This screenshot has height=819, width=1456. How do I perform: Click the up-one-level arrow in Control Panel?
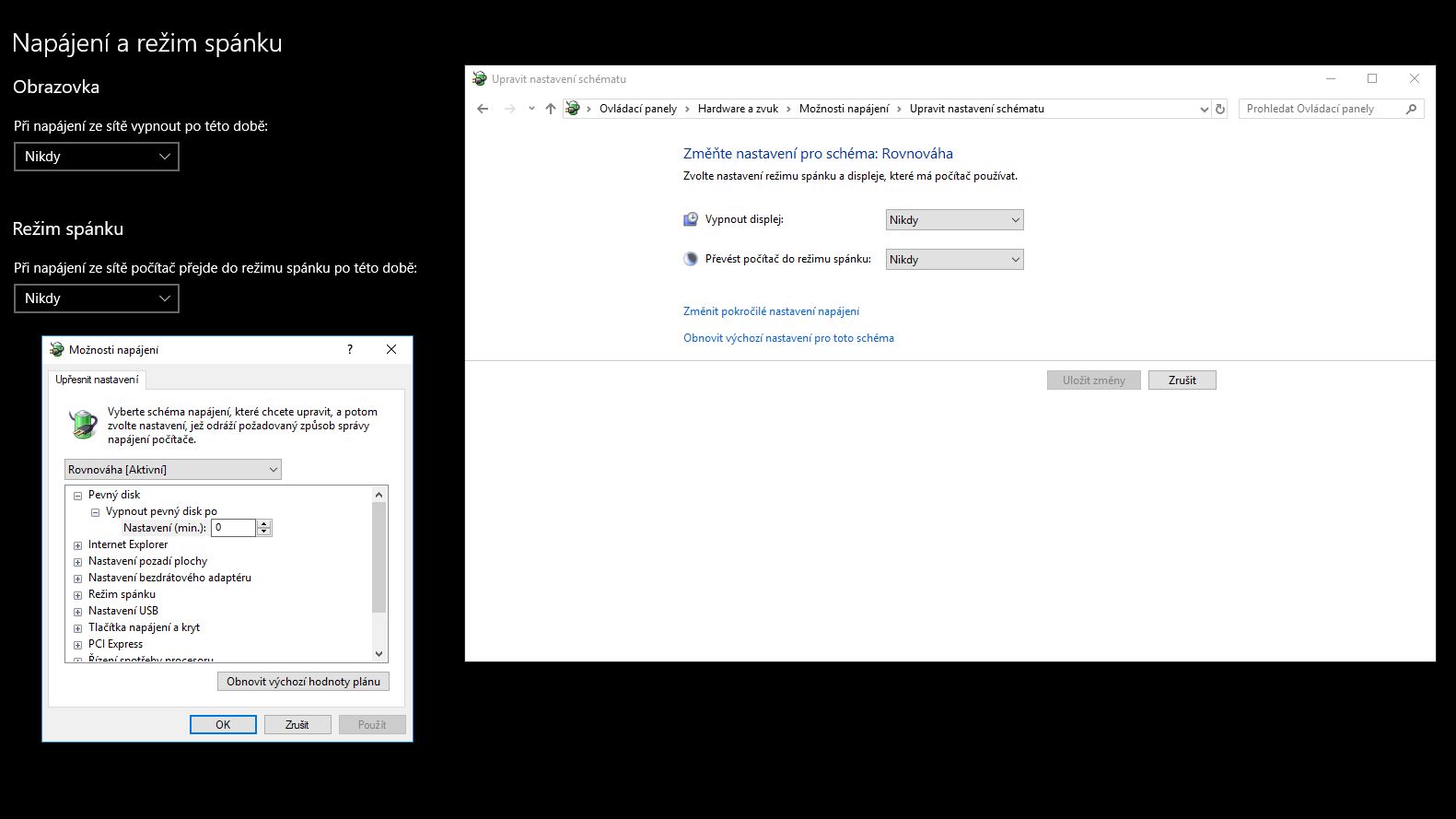pos(551,109)
